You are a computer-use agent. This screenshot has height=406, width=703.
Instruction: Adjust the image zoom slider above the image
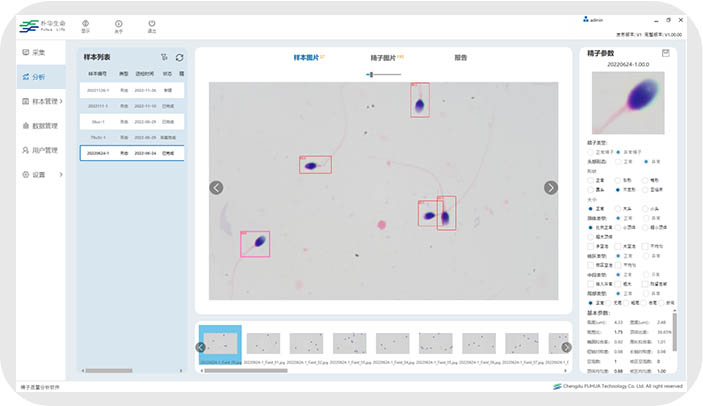pos(371,74)
